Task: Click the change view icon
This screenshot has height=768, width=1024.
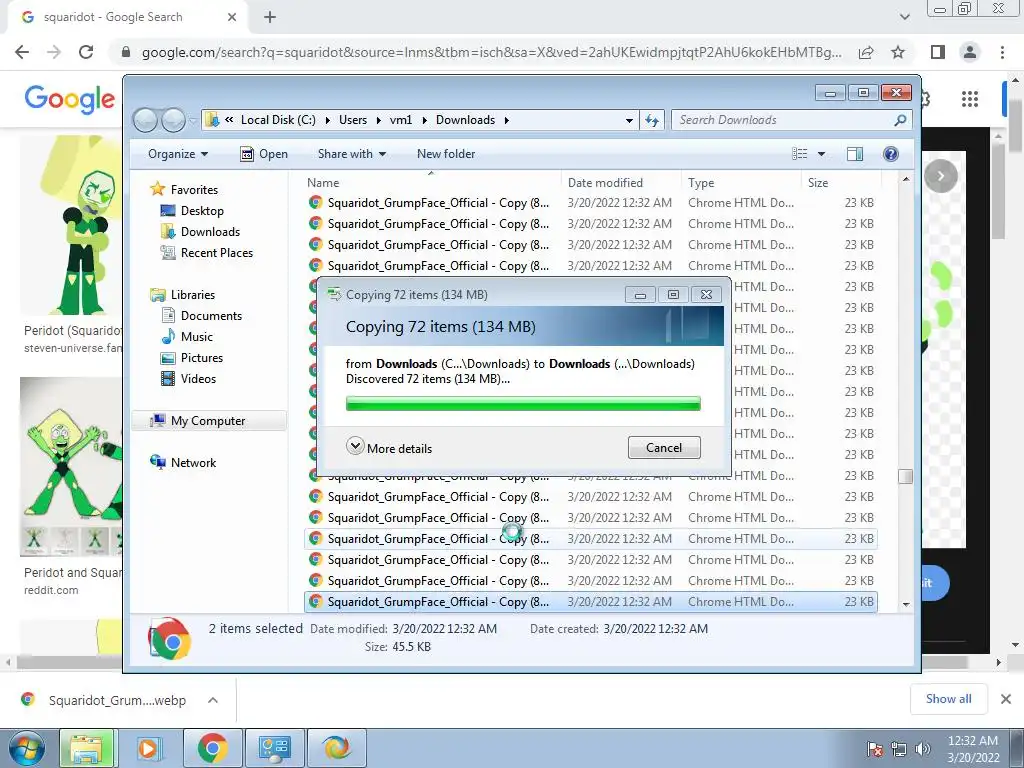Action: tap(799, 153)
